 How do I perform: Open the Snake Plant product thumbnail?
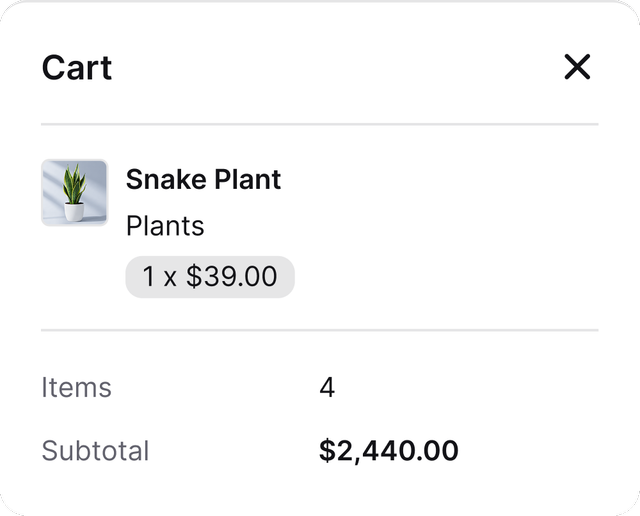click(x=74, y=193)
